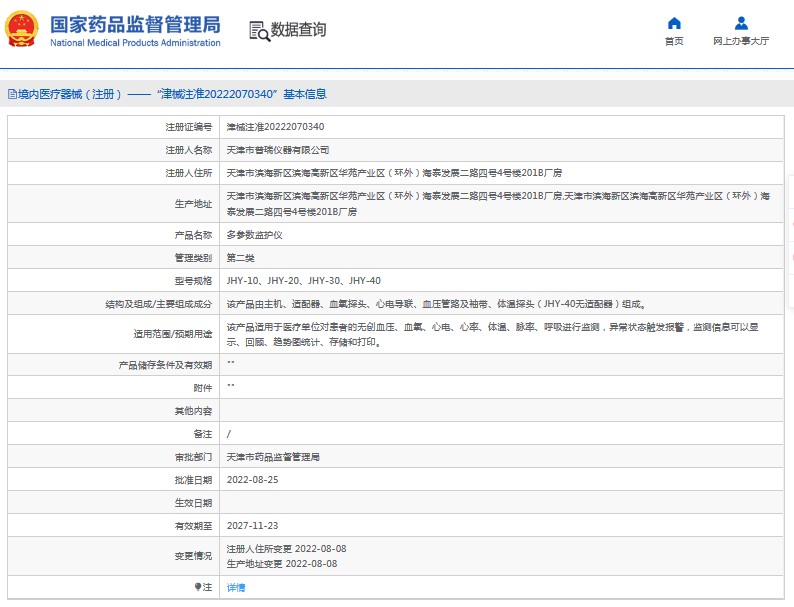Click expiry date 2027-11-23

click(x=253, y=525)
